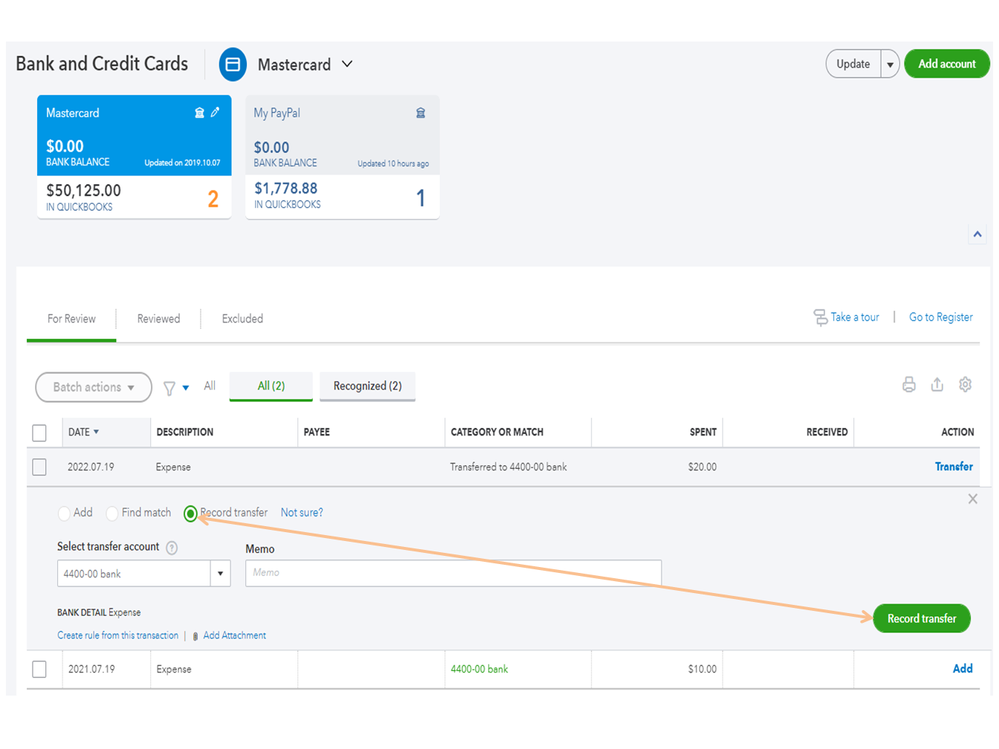Click the Add Attachment link

(x=234, y=636)
